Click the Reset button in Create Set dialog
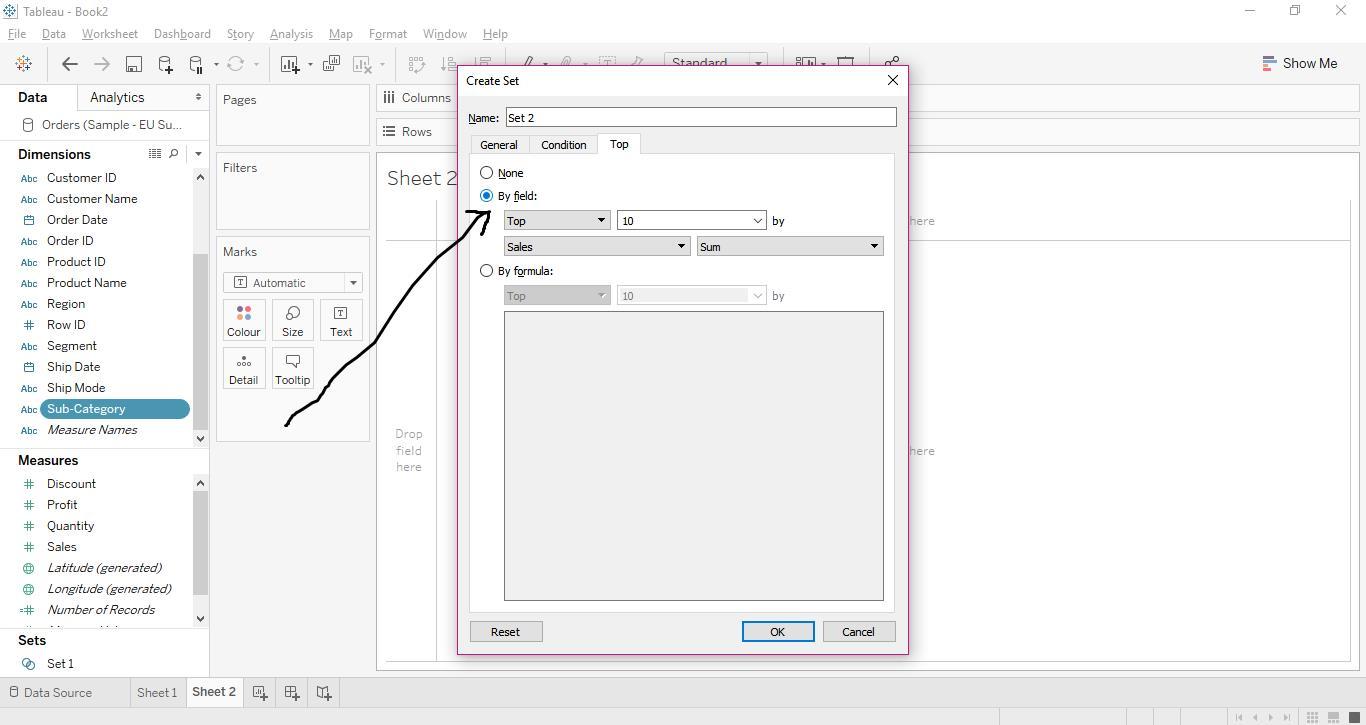Image resolution: width=1366 pixels, height=725 pixels. click(x=506, y=631)
